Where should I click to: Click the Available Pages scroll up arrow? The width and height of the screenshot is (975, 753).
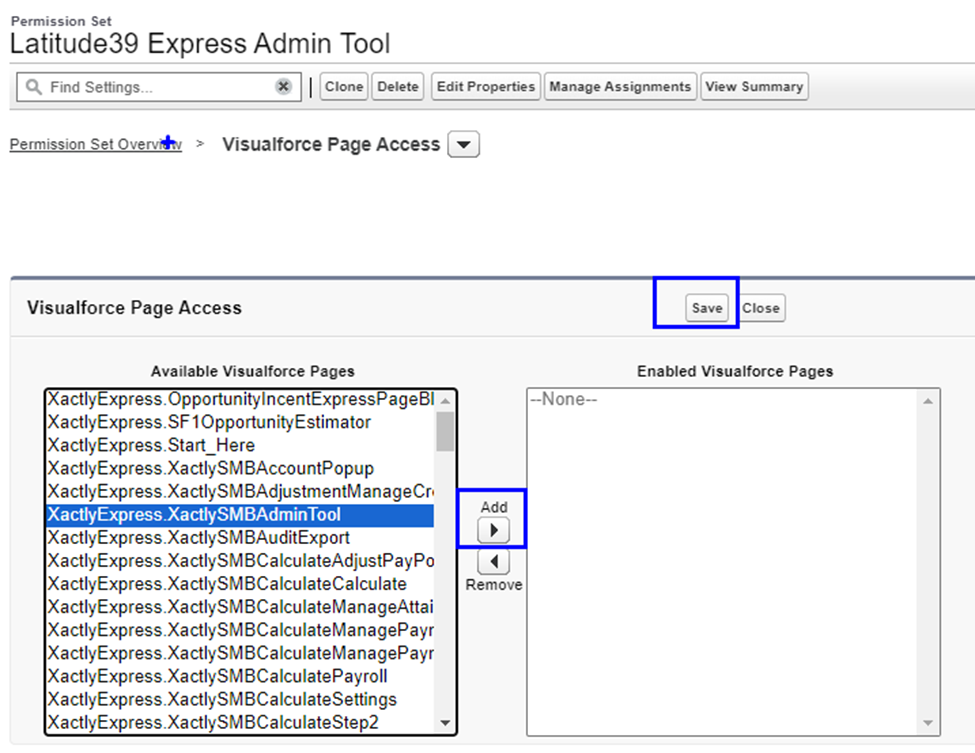[x=445, y=401]
